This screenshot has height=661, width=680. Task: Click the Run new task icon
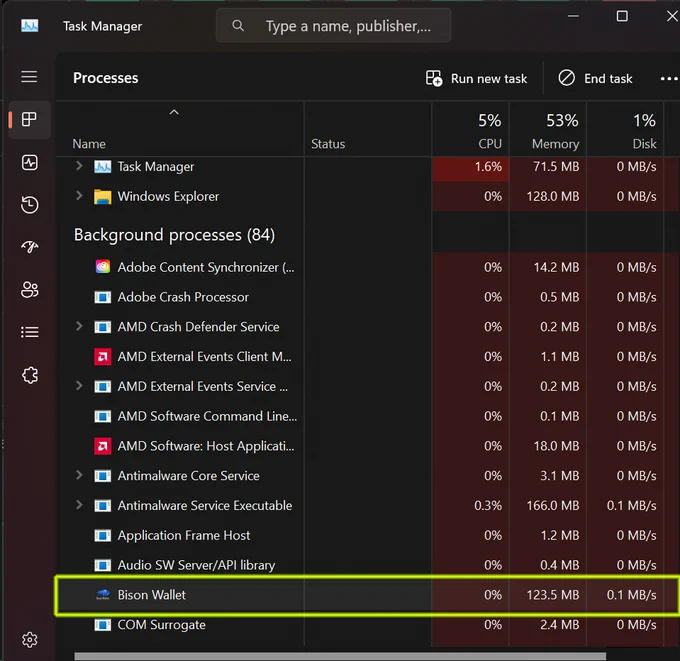(x=434, y=79)
